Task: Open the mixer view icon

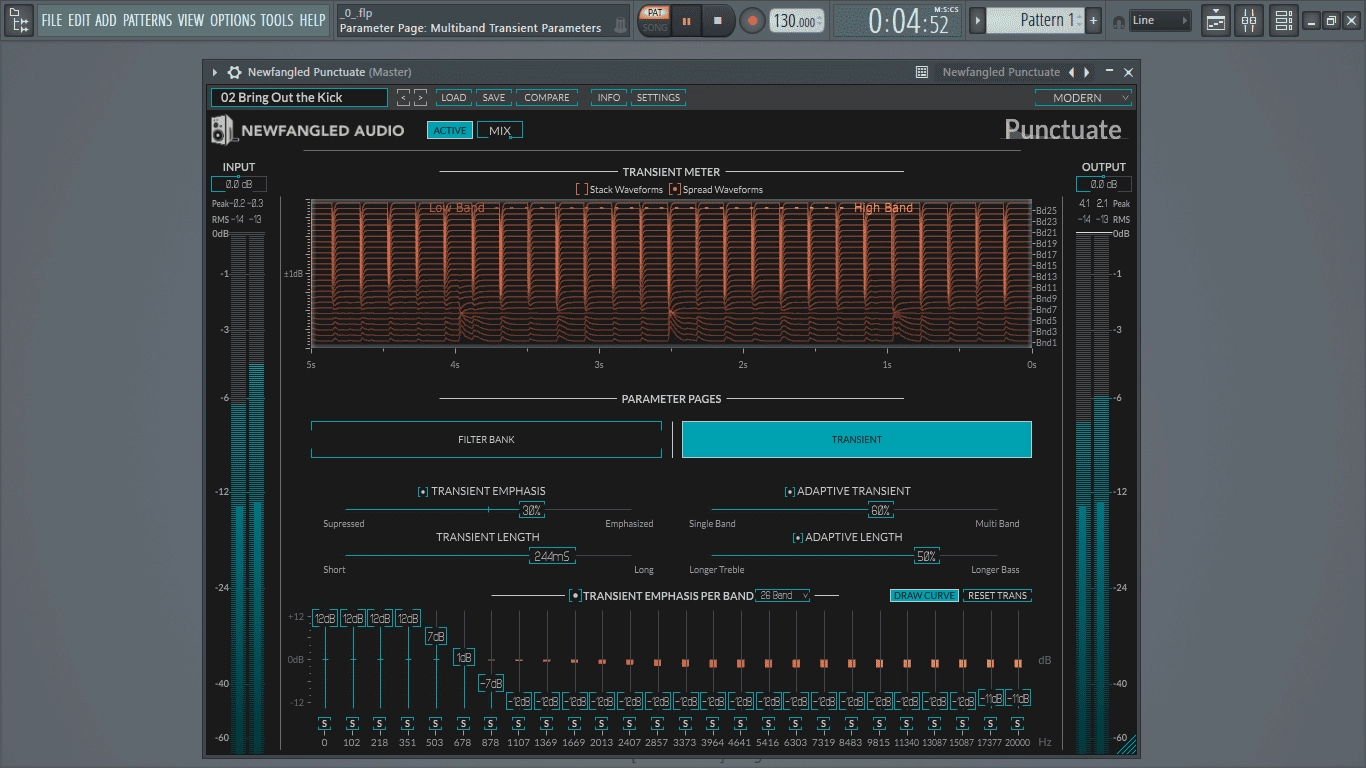Action: tap(1249, 20)
